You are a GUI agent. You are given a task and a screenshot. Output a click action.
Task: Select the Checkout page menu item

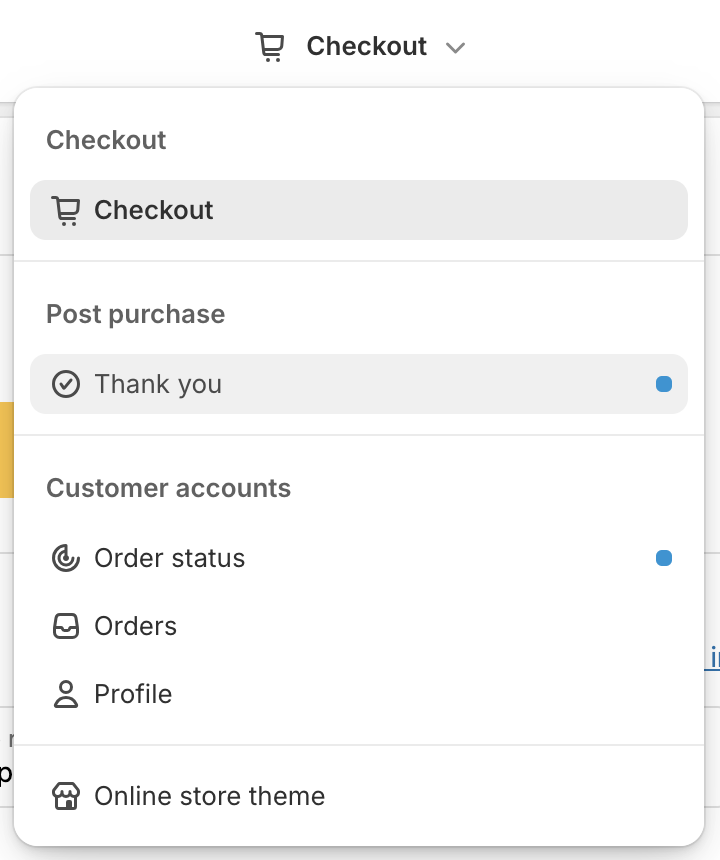pyautogui.click(x=358, y=210)
